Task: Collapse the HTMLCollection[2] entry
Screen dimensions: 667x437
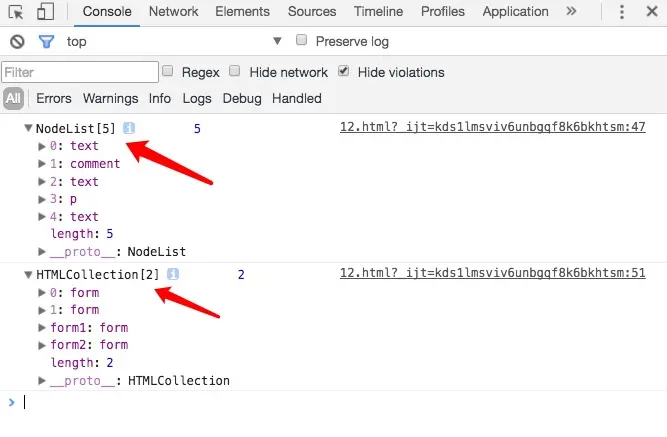Action: (x=28, y=275)
